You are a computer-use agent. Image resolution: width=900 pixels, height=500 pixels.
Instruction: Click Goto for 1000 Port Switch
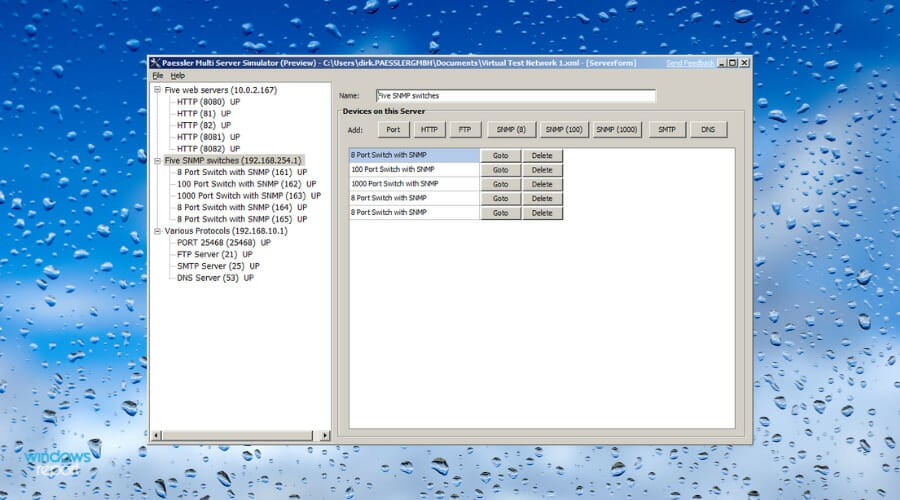(501, 184)
